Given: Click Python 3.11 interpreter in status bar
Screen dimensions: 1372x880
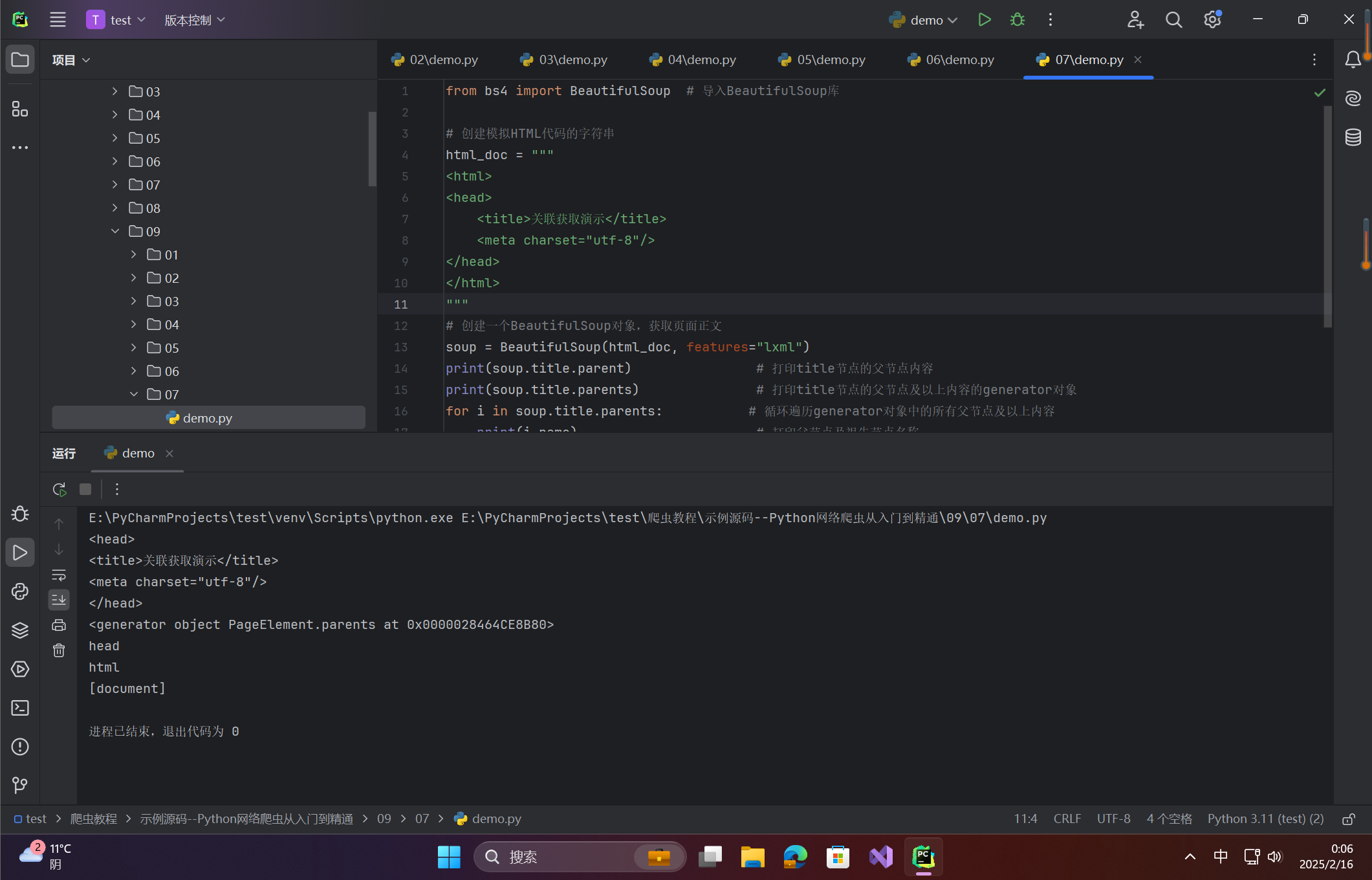Looking at the screenshot, I should coord(1266,819).
